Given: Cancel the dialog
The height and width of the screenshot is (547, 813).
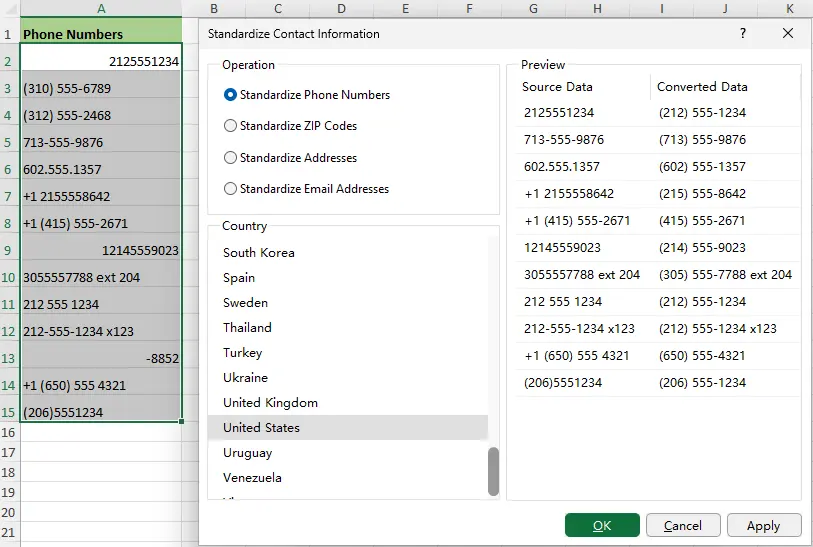Looking at the screenshot, I should pyautogui.click(x=683, y=525).
